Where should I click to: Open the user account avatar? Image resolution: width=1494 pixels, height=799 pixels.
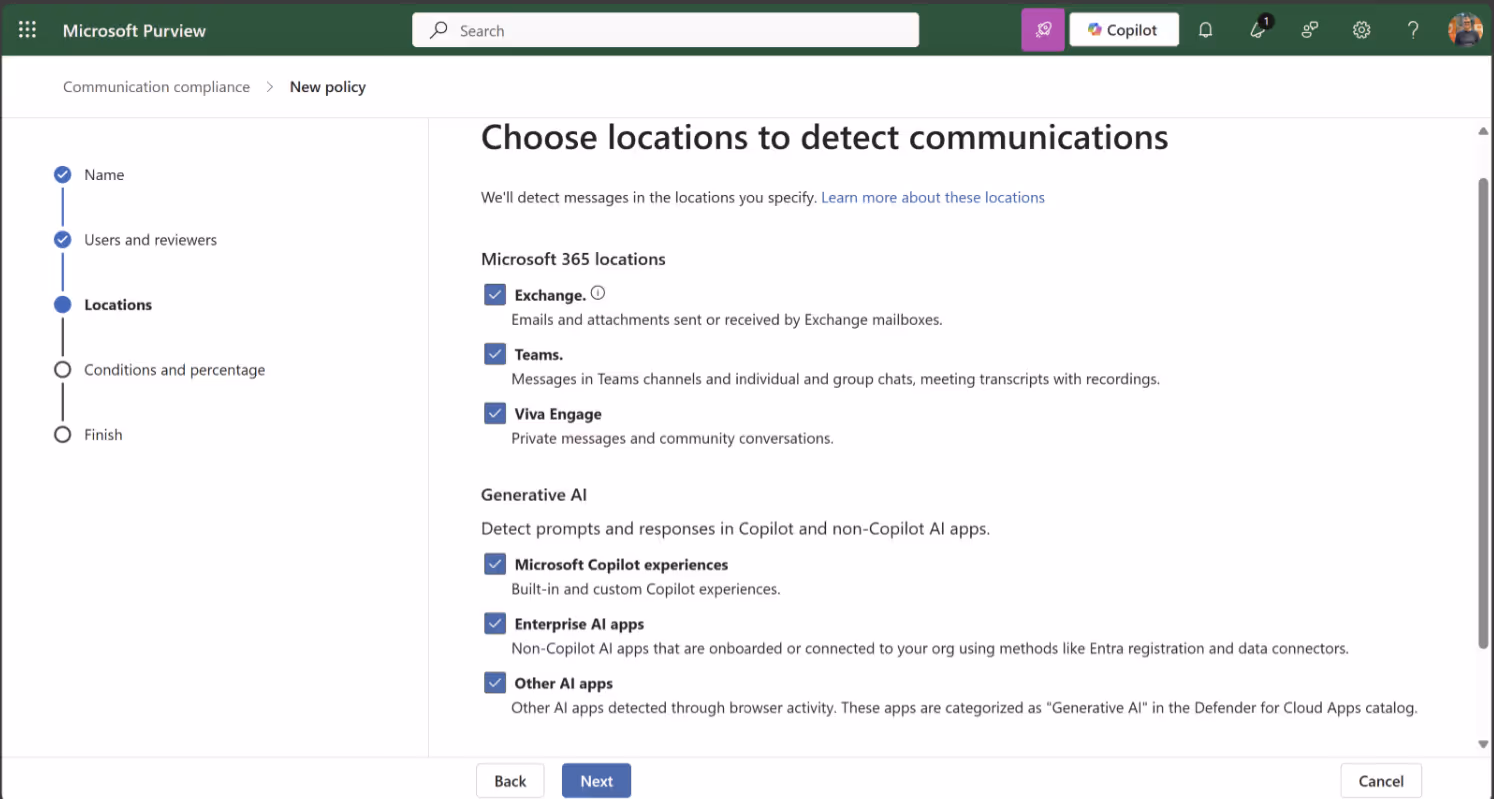click(x=1465, y=30)
